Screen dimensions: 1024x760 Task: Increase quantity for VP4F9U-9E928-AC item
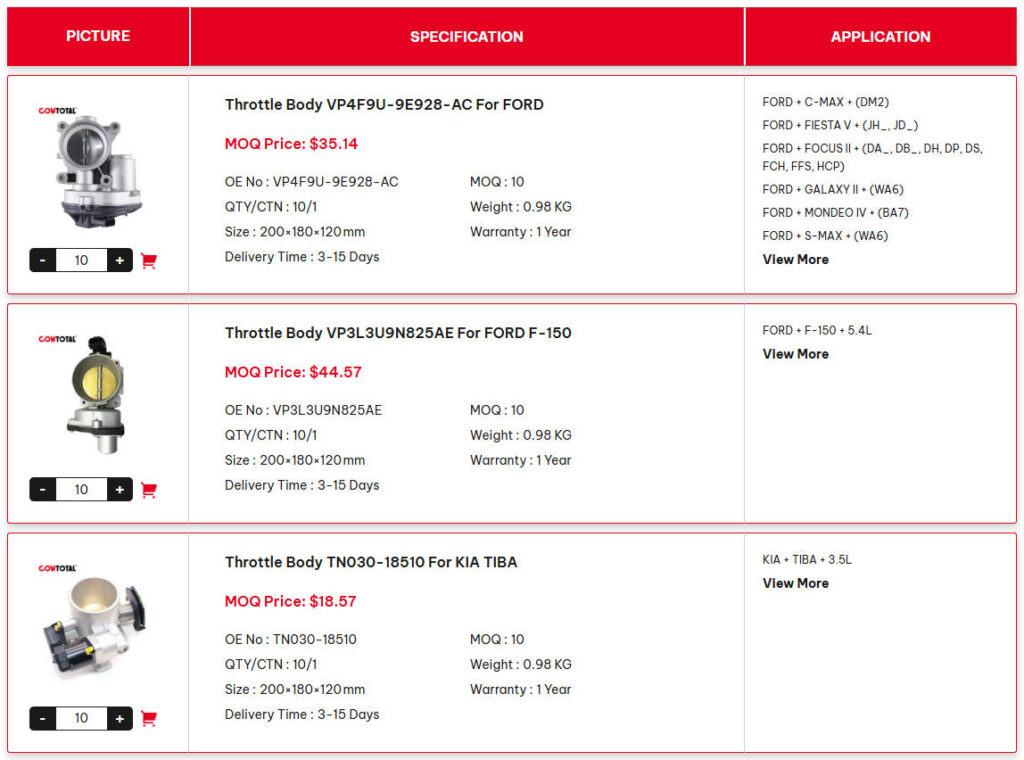coord(120,261)
